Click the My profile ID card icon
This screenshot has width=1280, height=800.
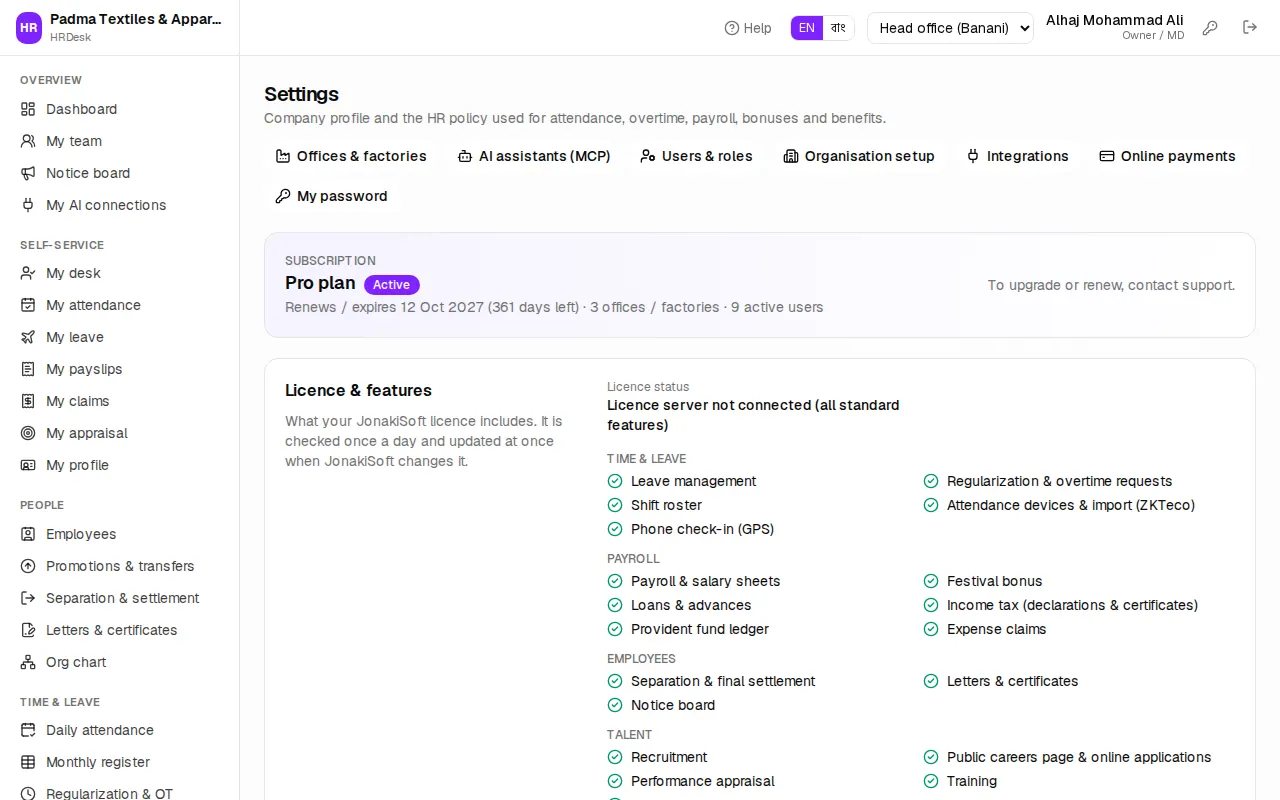point(28,465)
